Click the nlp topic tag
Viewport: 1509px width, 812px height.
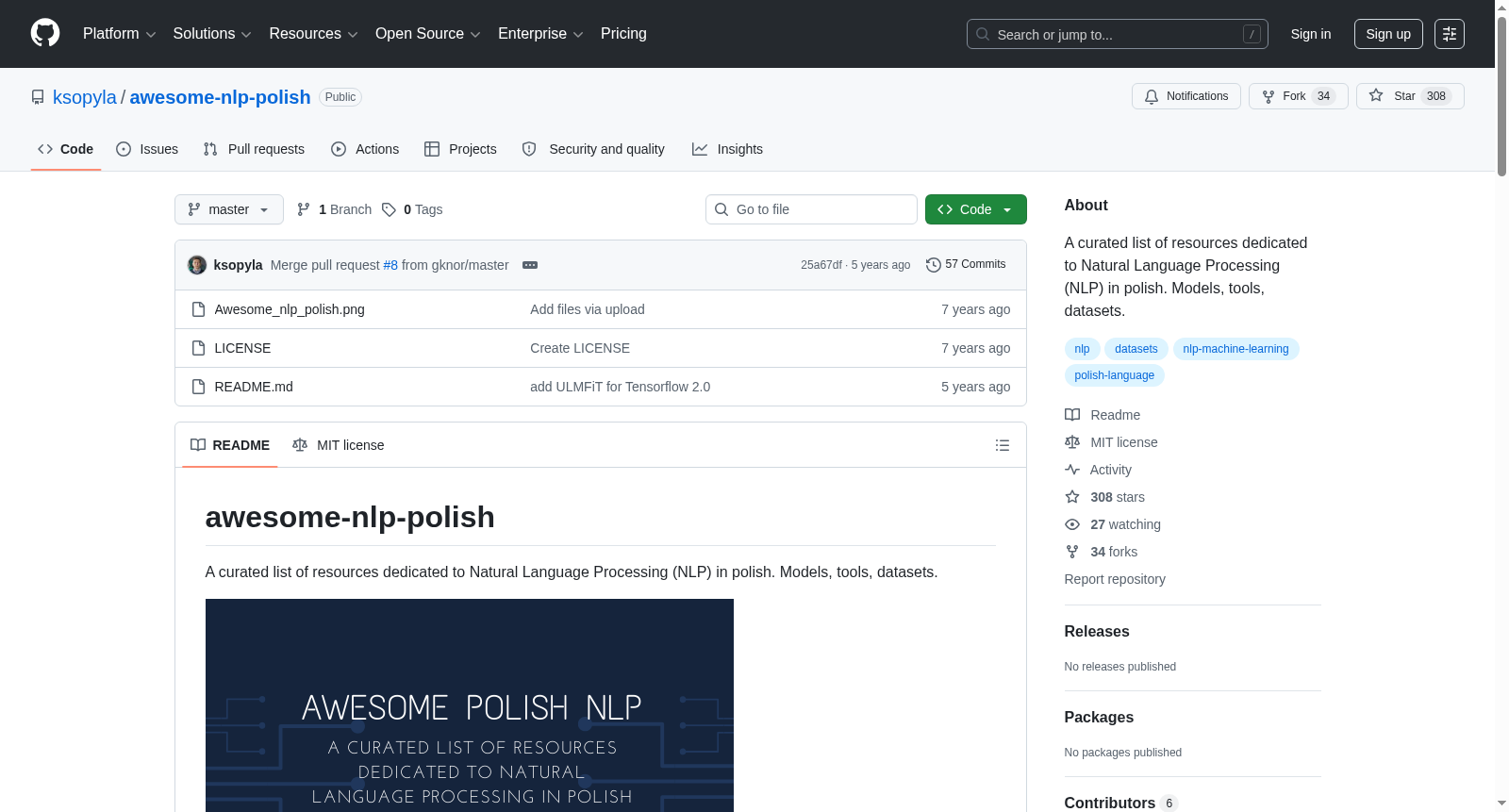pyautogui.click(x=1082, y=349)
